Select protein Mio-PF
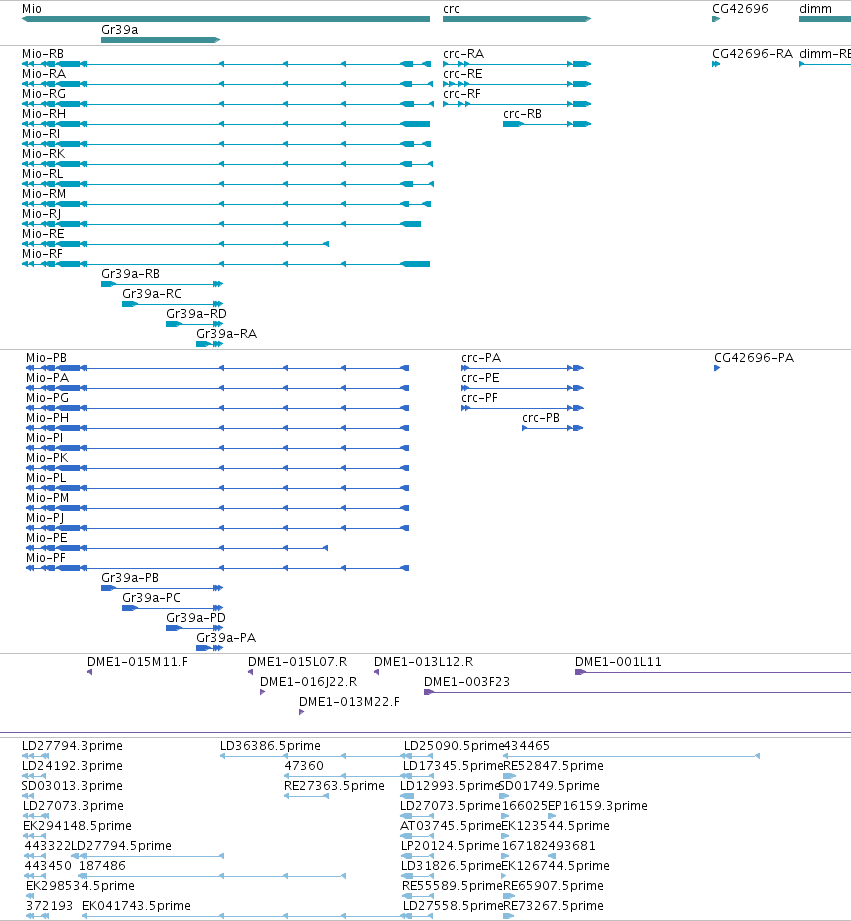The width and height of the screenshot is (851, 921). coord(46,557)
